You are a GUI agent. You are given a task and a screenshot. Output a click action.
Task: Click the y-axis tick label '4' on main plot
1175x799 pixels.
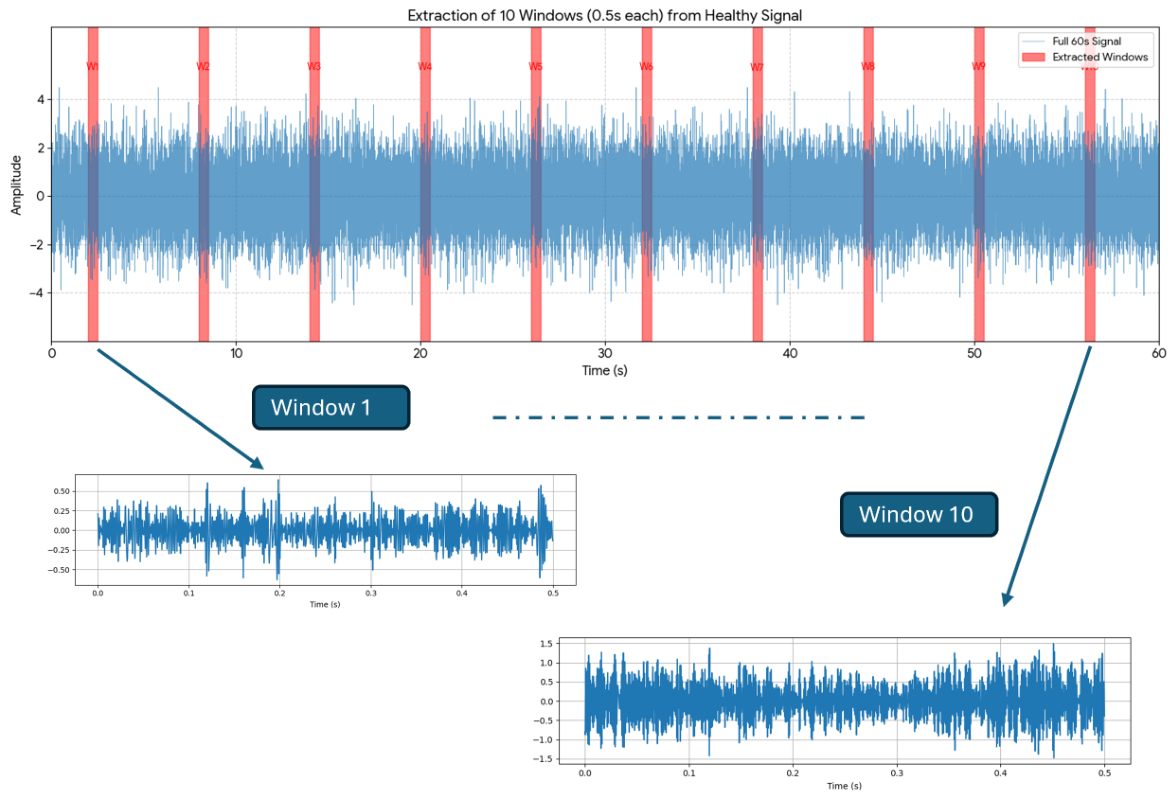(x=40, y=100)
